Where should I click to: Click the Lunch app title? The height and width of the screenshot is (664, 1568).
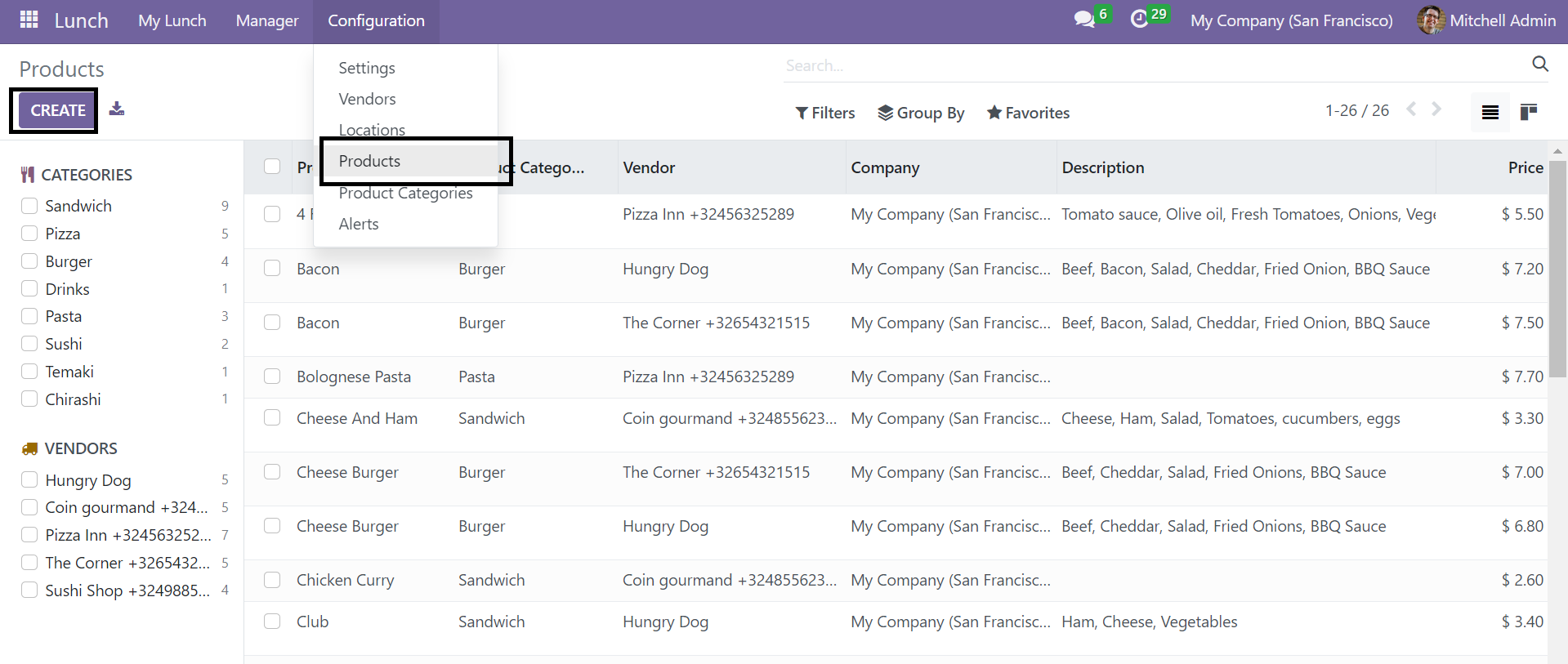click(x=82, y=20)
